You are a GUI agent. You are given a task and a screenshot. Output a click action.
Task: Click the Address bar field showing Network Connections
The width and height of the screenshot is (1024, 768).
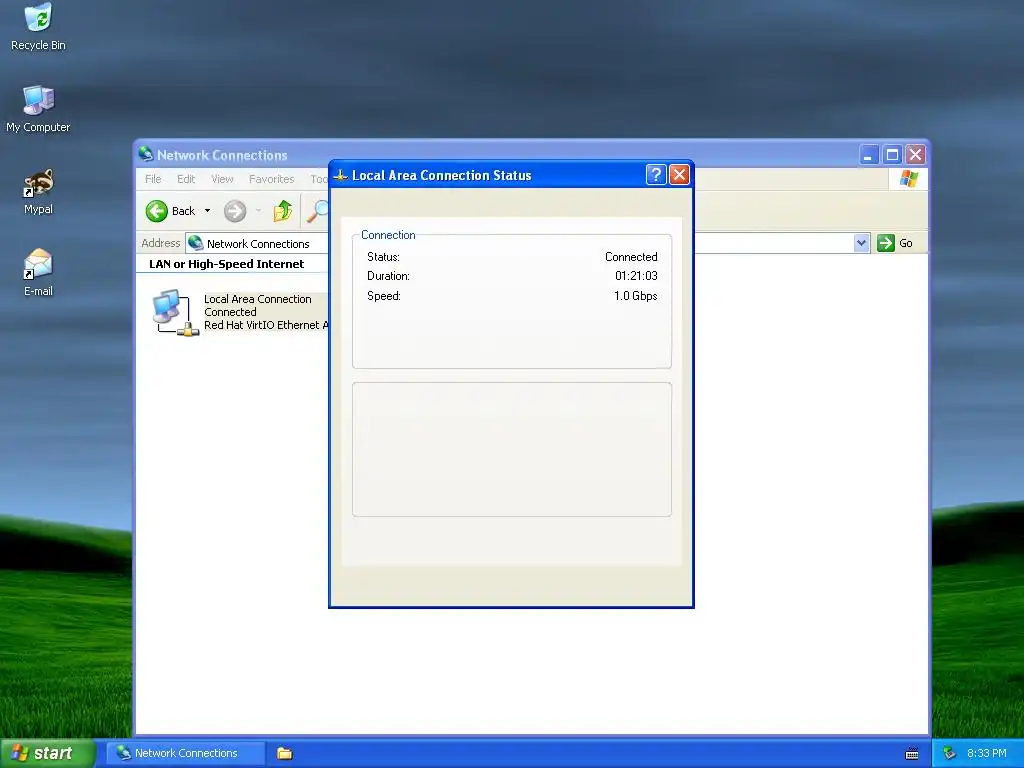pyautogui.click(x=528, y=243)
